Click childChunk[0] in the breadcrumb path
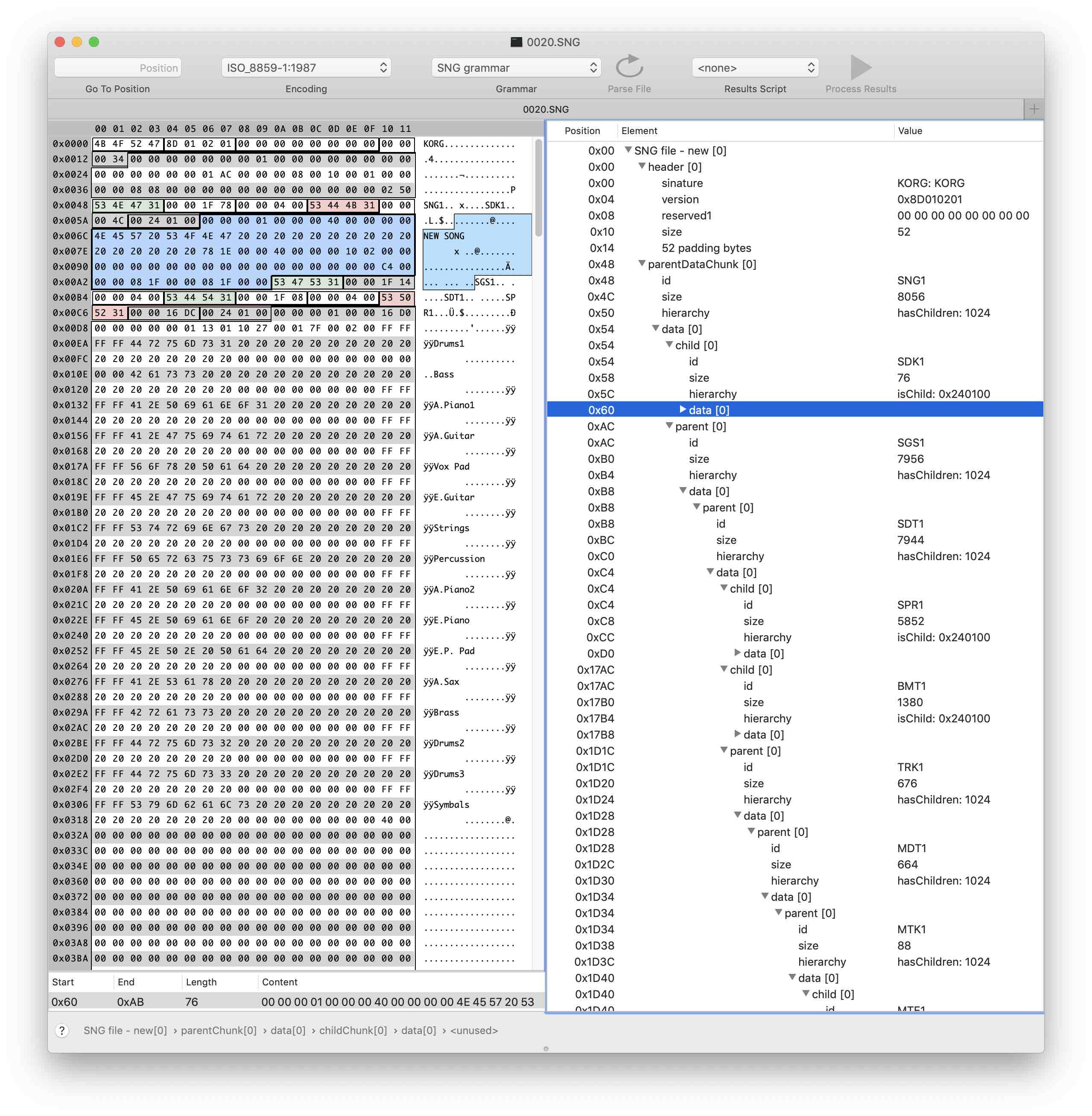The width and height of the screenshot is (1092, 1116). click(x=353, y=1031)
